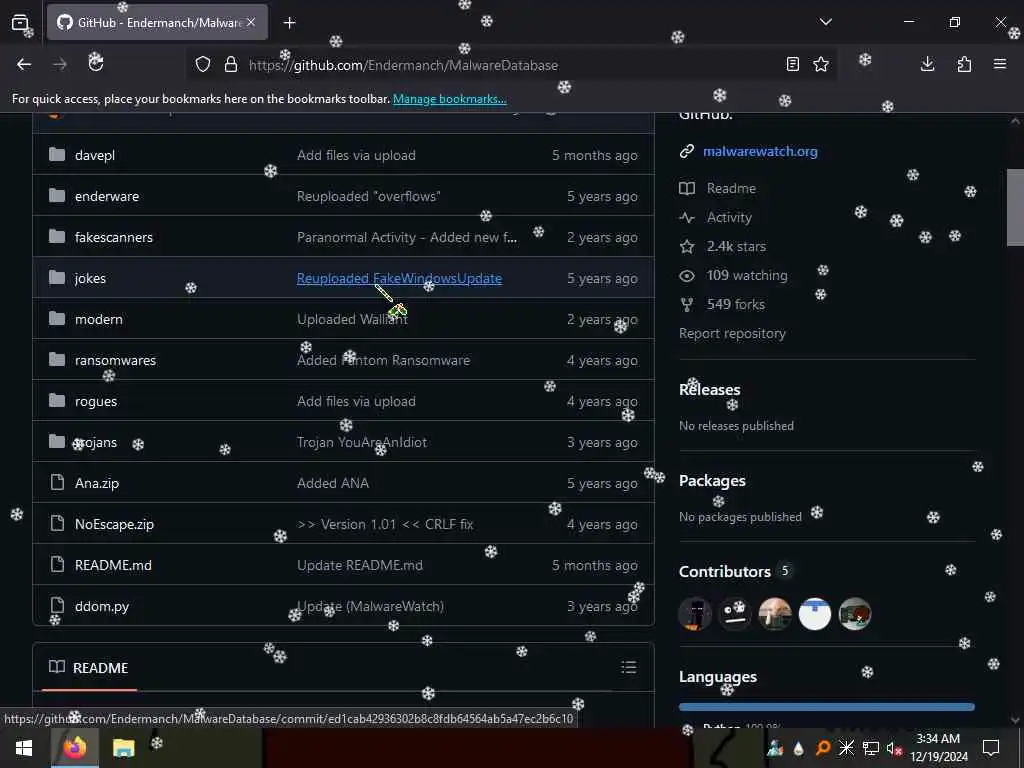Screen dimensions: 1024x768
Task: Click Report repository link
Action: coord(732,334)
